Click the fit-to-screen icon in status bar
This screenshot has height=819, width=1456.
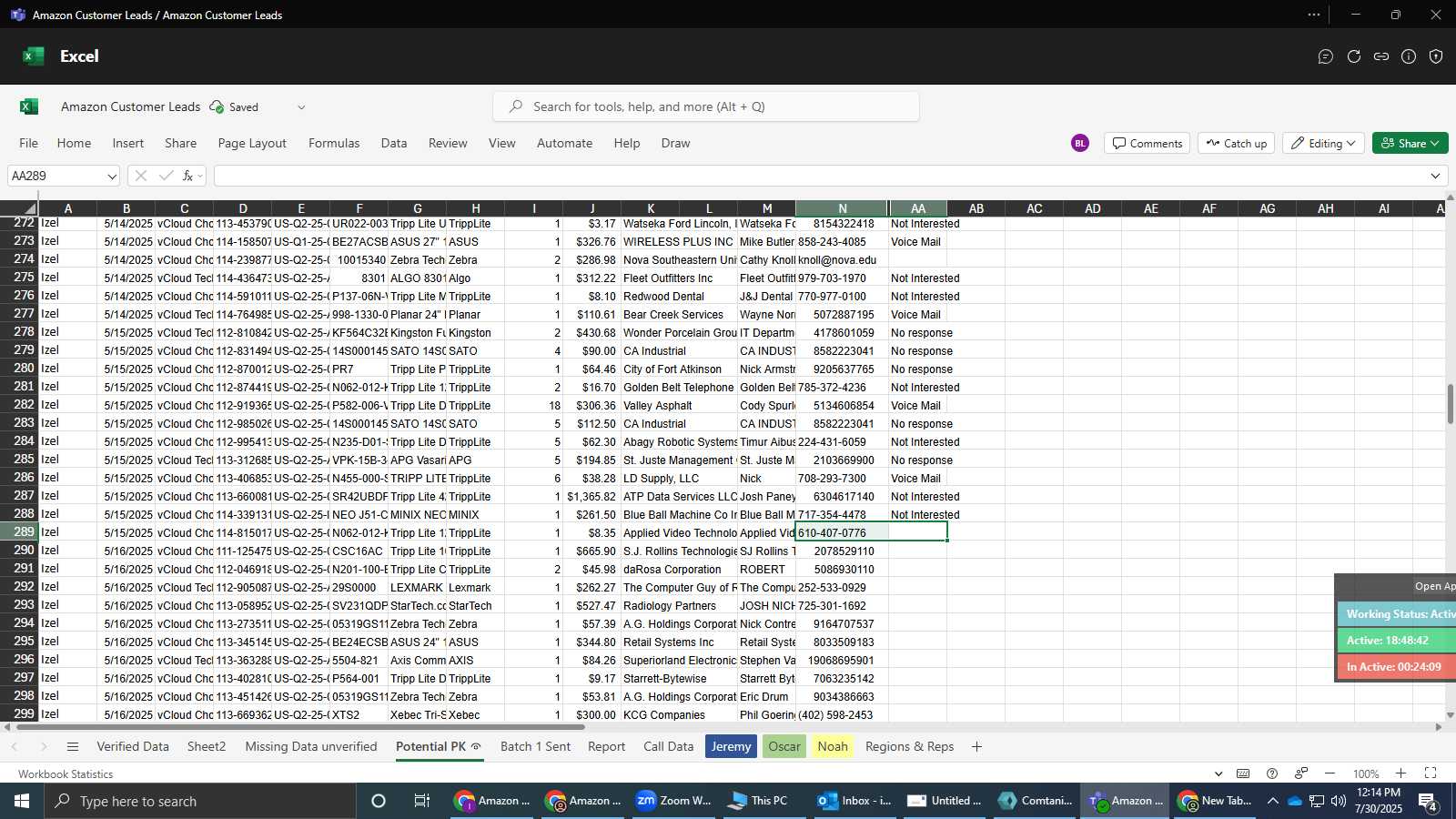[x=1431, y=773]
